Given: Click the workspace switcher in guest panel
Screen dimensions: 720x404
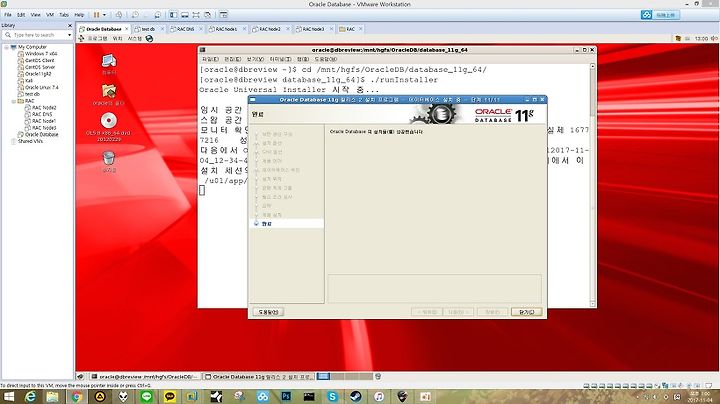Looking at the screenshot, I should point(344,376).
